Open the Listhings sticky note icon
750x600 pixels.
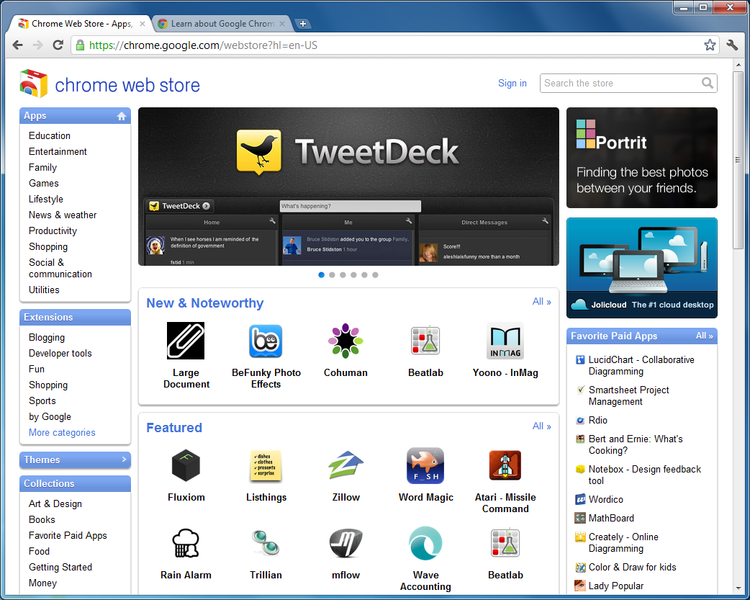[265, 465]
